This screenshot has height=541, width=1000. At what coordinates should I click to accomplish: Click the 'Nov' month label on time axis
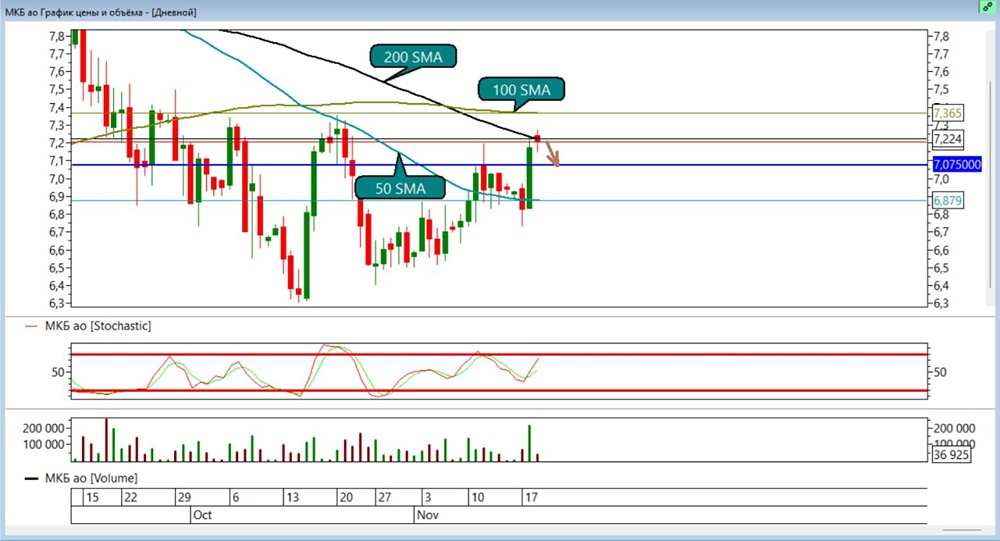(x=427, y=515)
